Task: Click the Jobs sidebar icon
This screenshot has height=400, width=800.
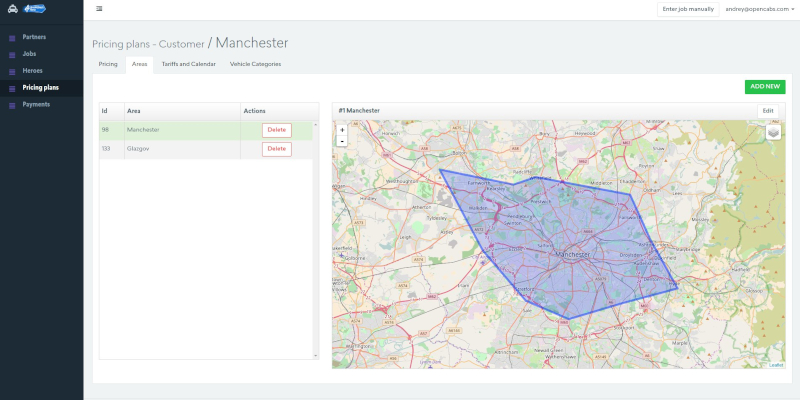Action: pos(12,54)
